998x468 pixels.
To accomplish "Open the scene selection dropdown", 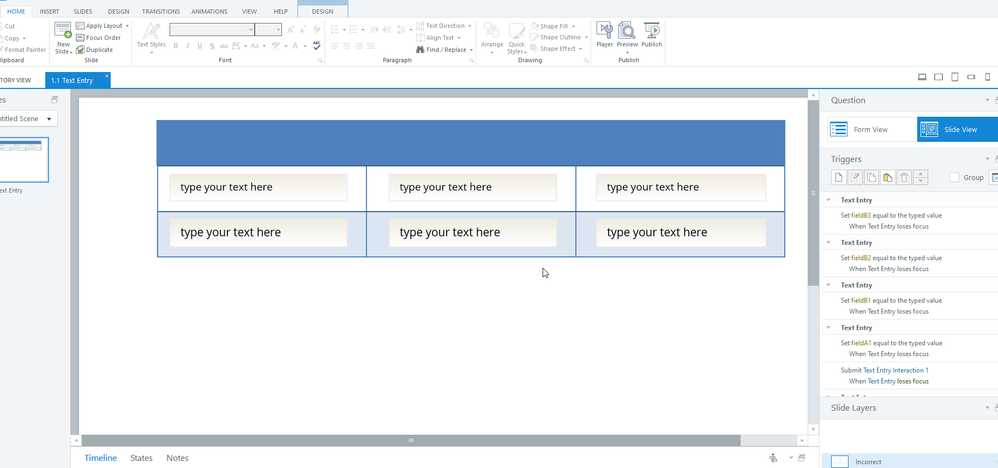I will tap(49, 118).
